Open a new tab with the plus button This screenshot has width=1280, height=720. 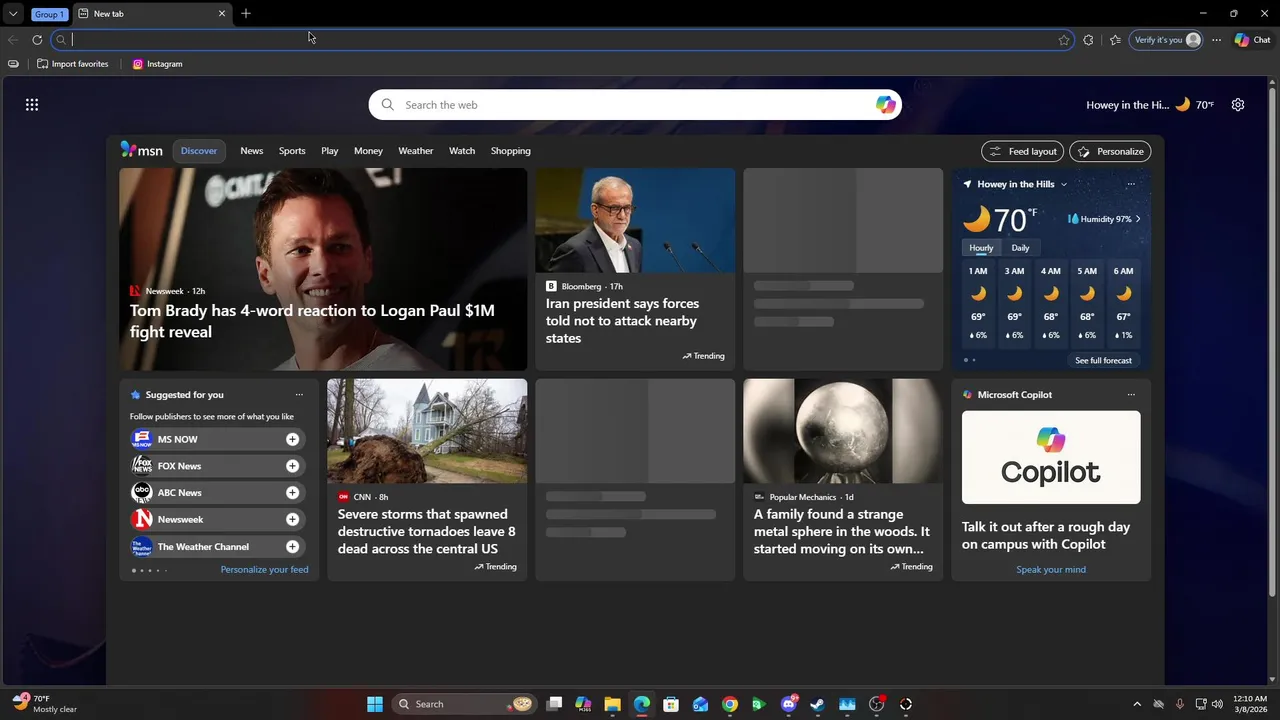click(246, 13)
